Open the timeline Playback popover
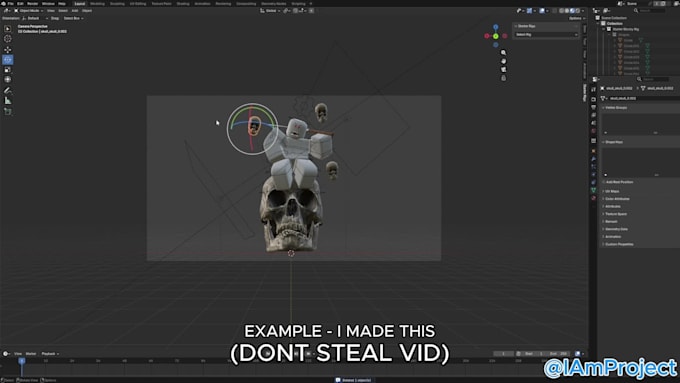 click(x=50, y=354)
